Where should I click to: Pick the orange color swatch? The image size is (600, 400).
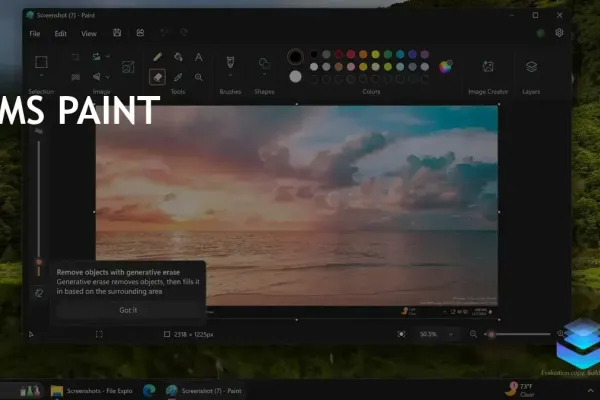[x=363, y=54]
